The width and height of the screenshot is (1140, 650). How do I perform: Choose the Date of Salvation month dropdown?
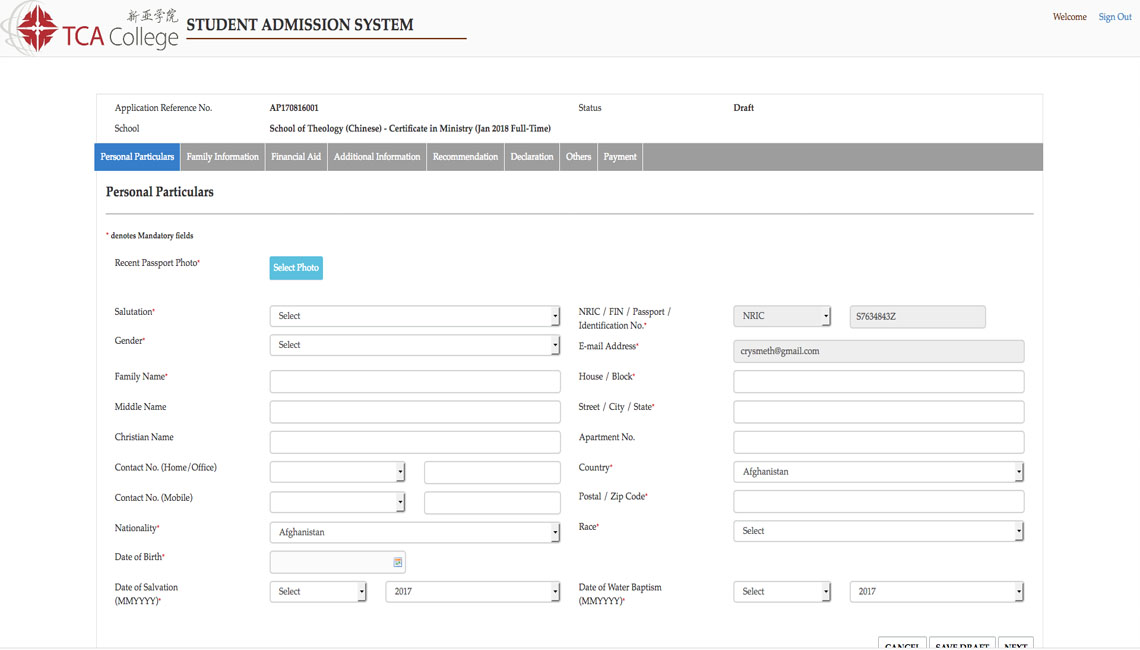tap(318, 592)
